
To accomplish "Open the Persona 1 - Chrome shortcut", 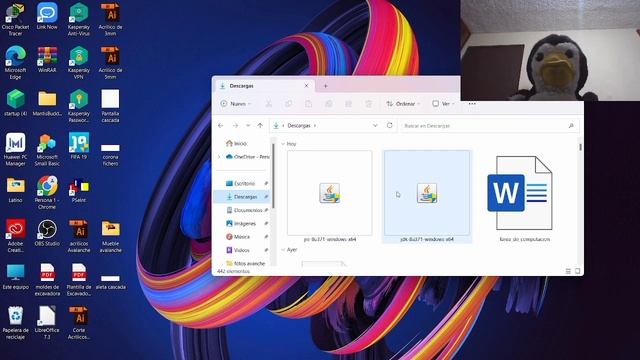I will click(x=47, y=193).
